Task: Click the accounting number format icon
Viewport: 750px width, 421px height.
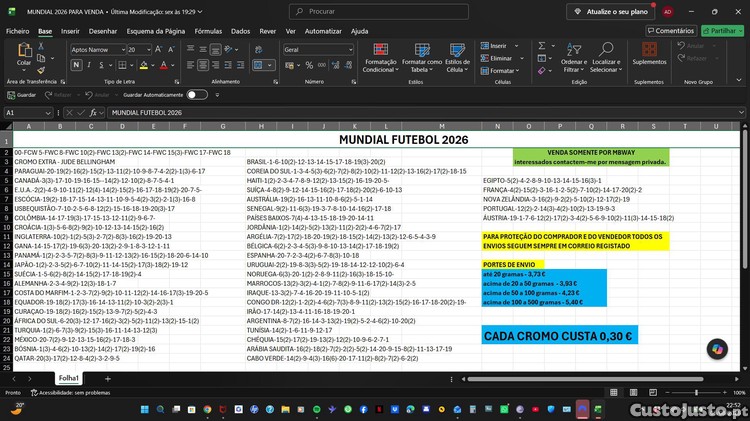Action: click(289, 65)
